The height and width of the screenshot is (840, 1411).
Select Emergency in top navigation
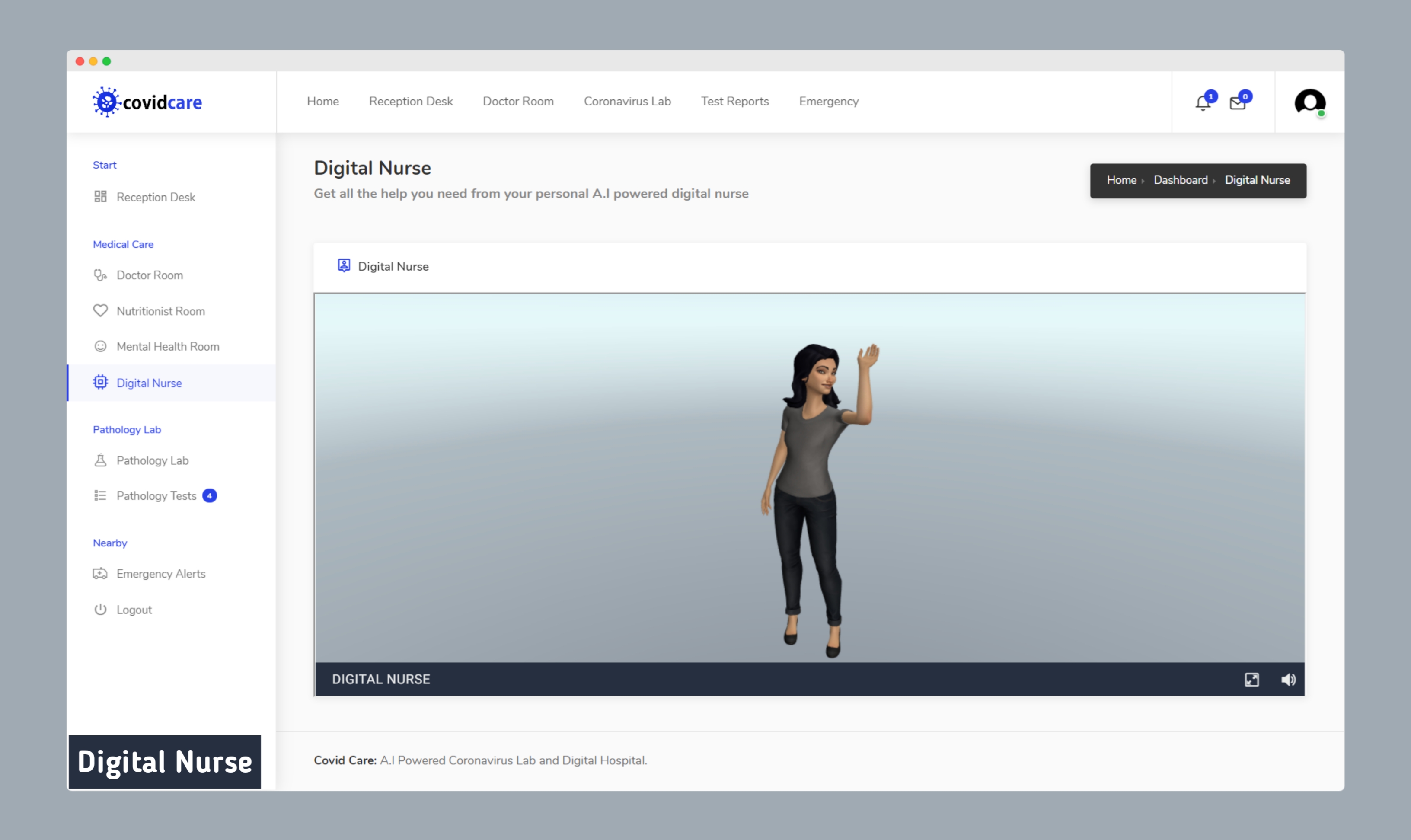829,101
